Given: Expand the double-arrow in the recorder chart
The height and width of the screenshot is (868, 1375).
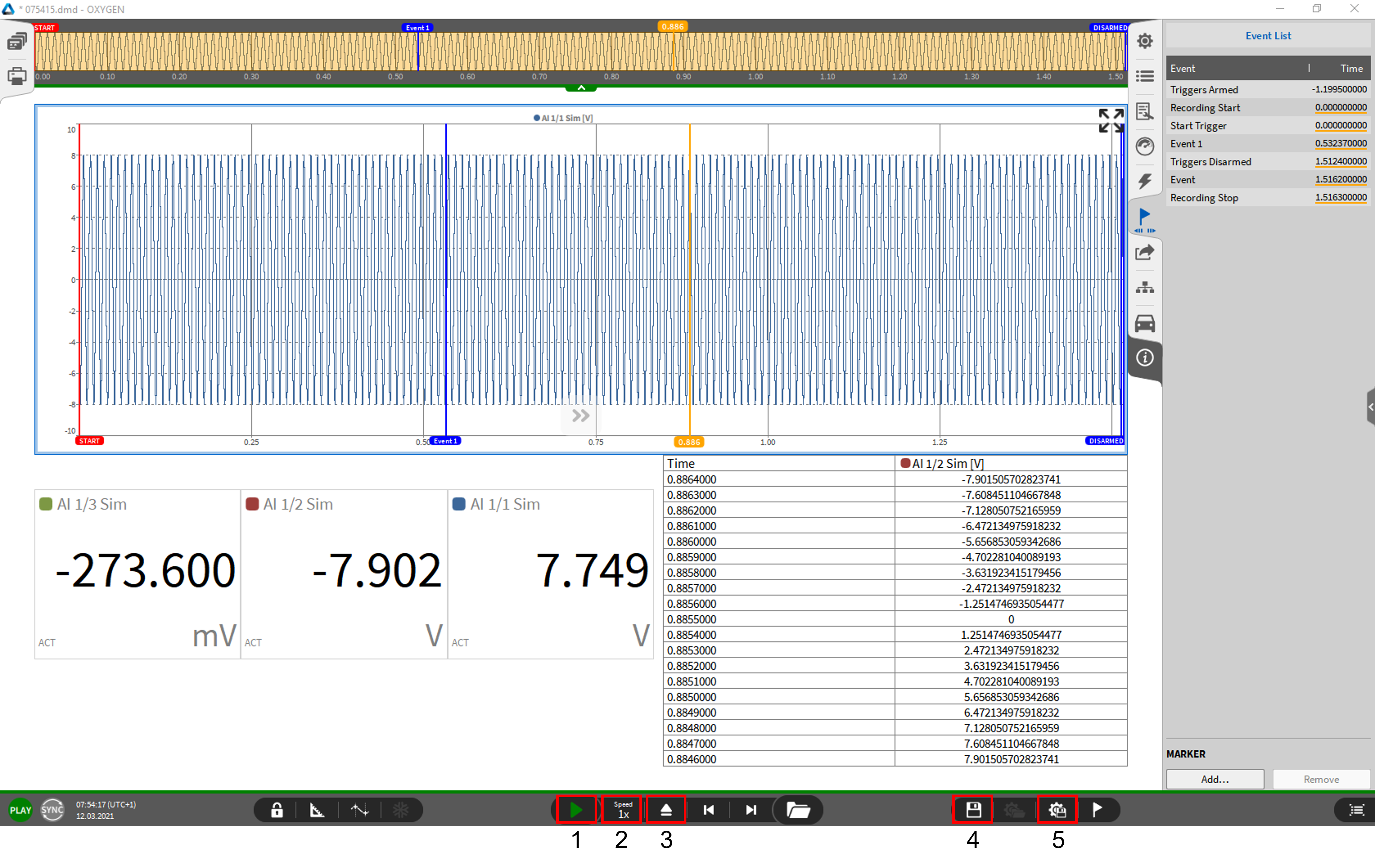Looking at the screenshot, I should pos(580,415).
